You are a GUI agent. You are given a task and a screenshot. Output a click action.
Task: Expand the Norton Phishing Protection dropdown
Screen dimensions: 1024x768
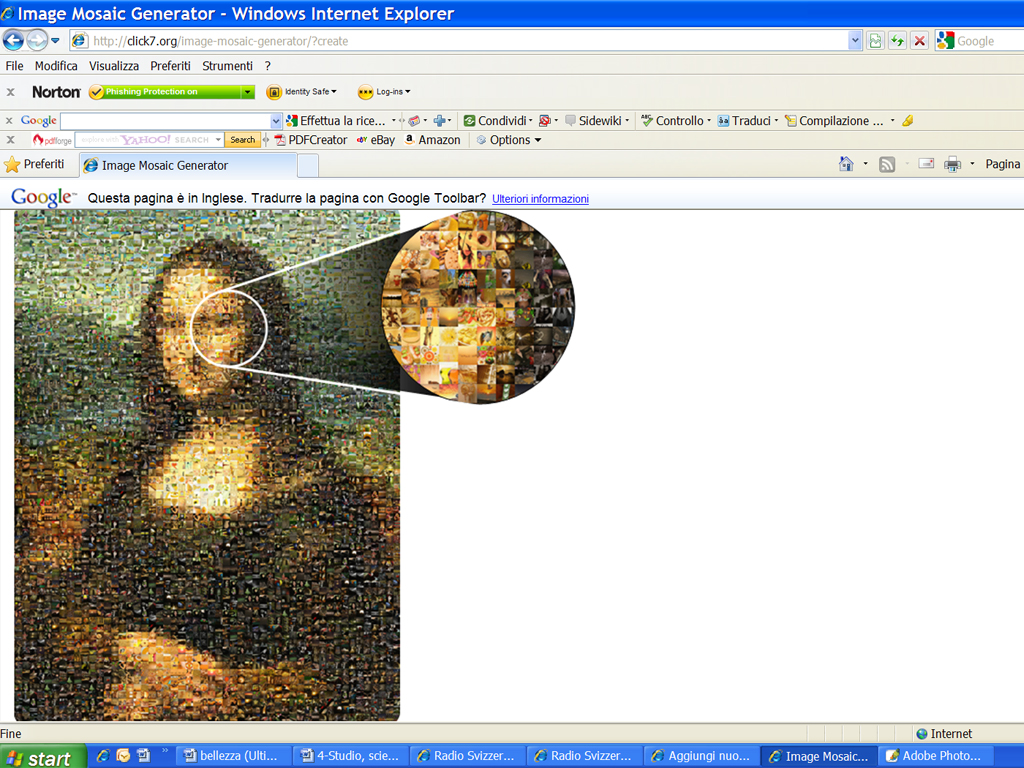tap(248, 92)
